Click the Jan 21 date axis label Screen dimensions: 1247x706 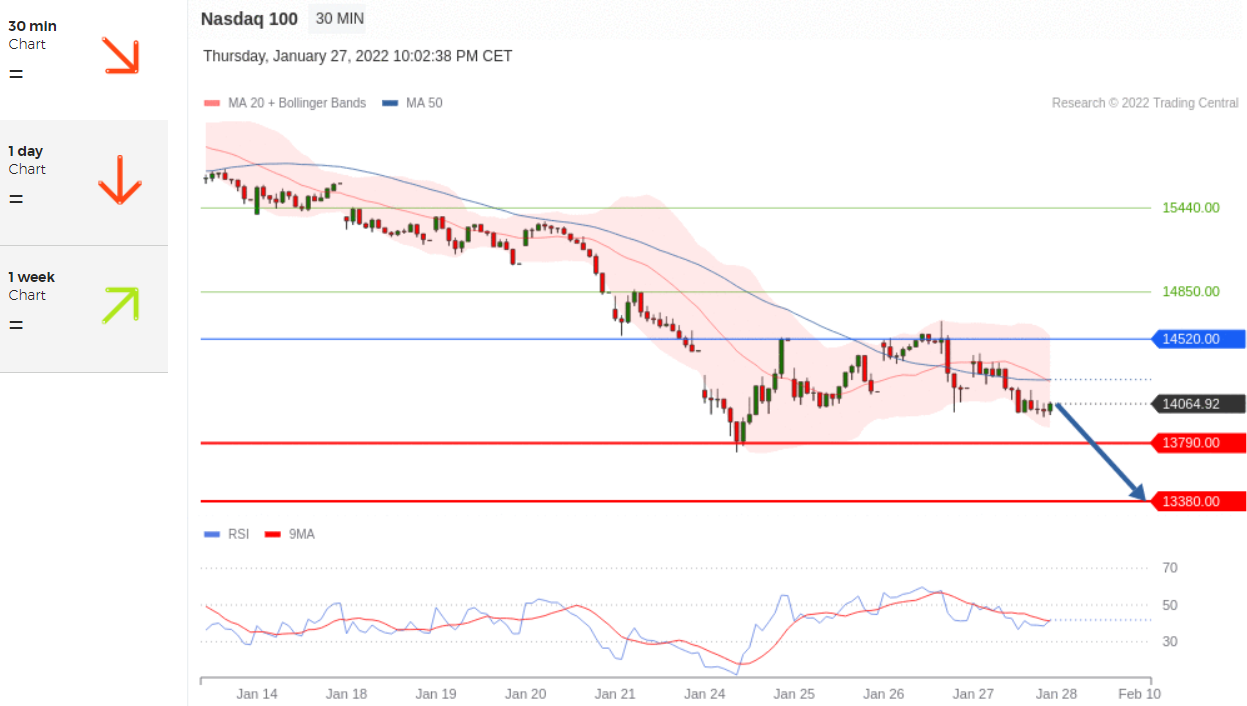pos(615,693)
